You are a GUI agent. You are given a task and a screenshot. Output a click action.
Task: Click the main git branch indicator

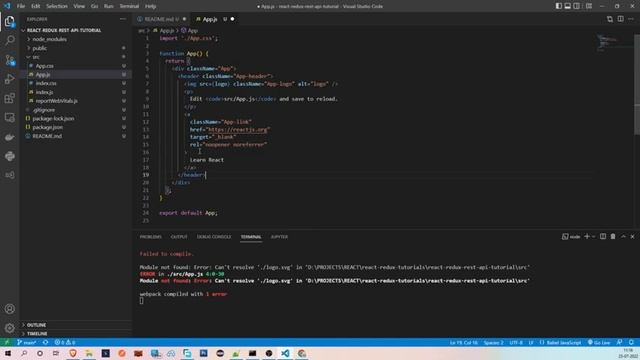[x=27, y=342]
